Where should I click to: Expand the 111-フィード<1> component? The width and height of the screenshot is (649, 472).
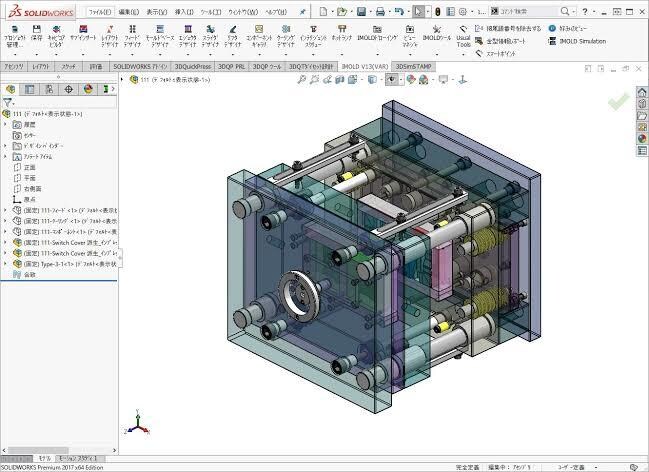pyautogui.click(x=5, y=210)
